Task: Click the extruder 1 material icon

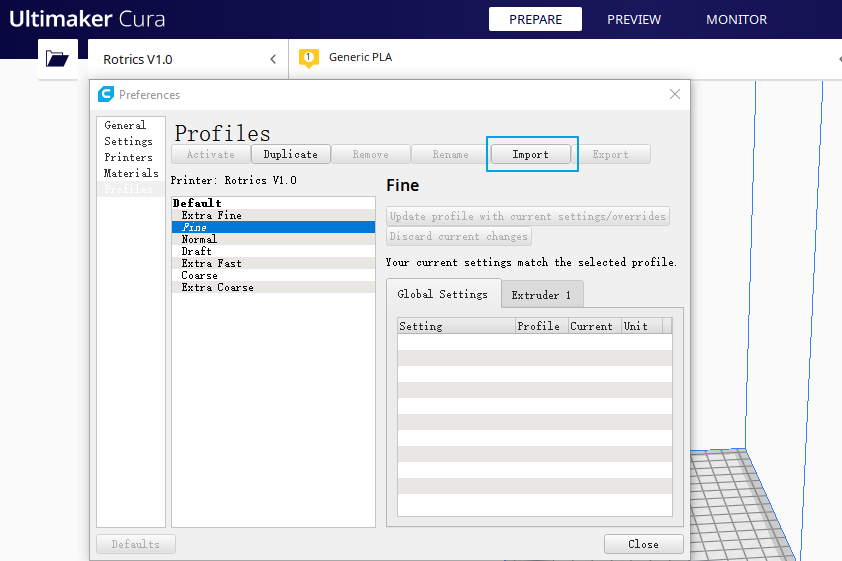Action: [309, 58]
